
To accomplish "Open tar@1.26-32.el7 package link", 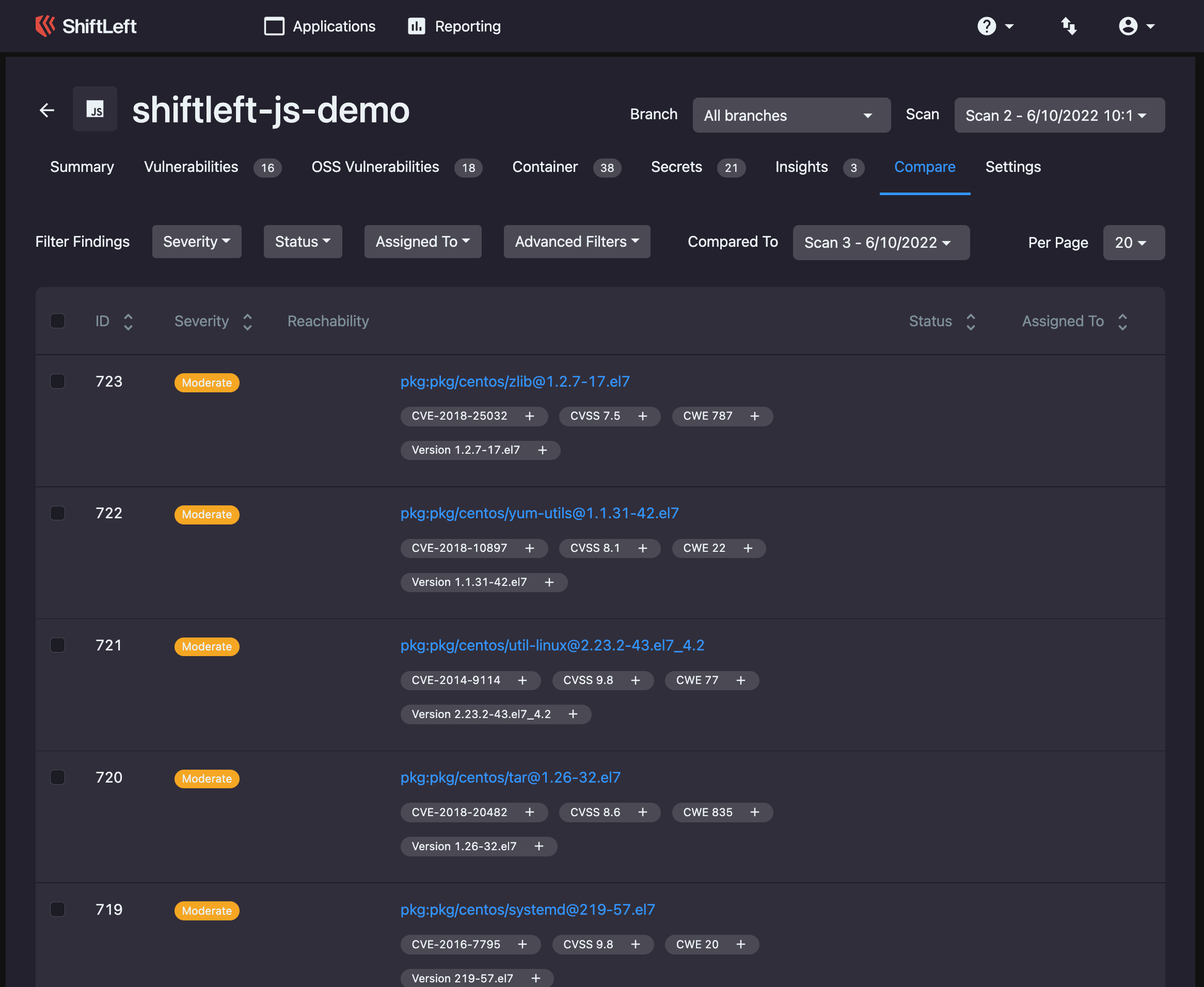I will click(510, 777).
